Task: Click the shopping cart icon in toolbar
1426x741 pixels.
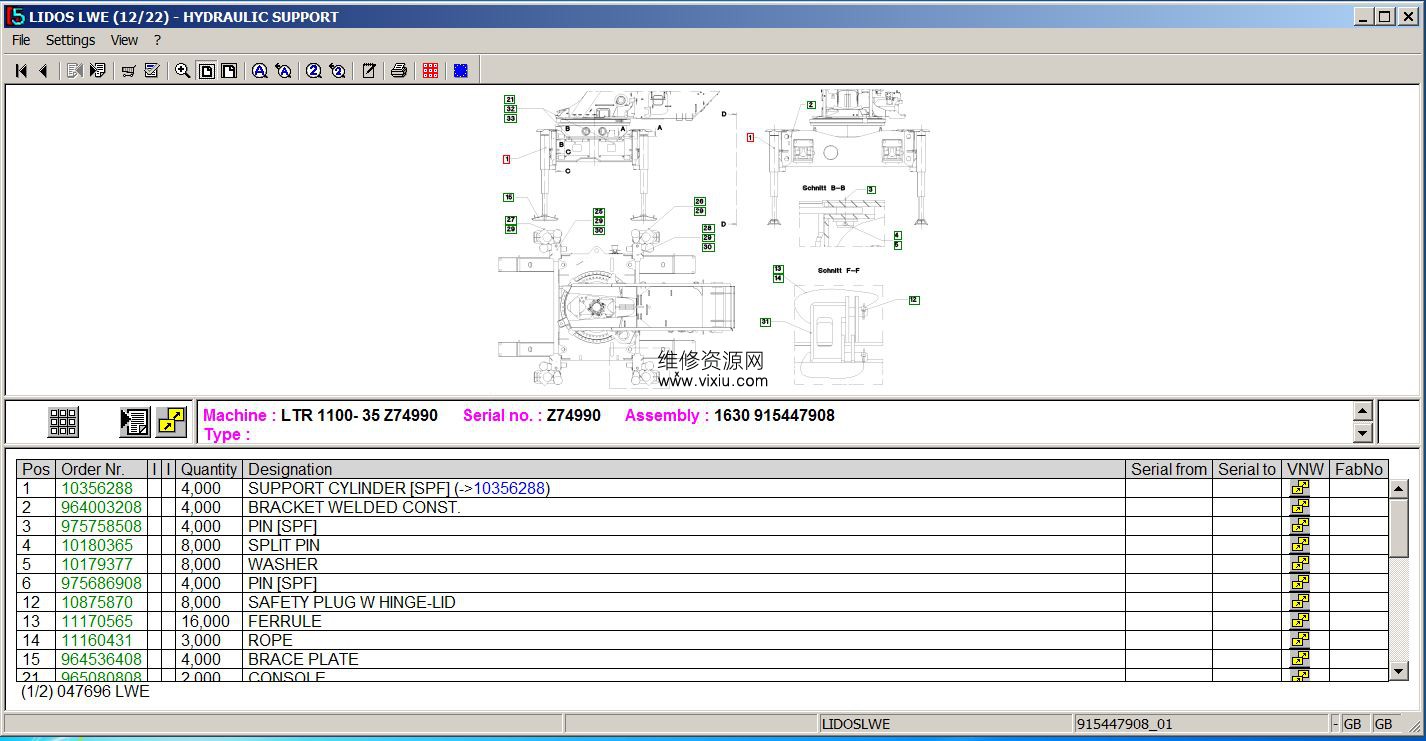Action: (128, 71)
